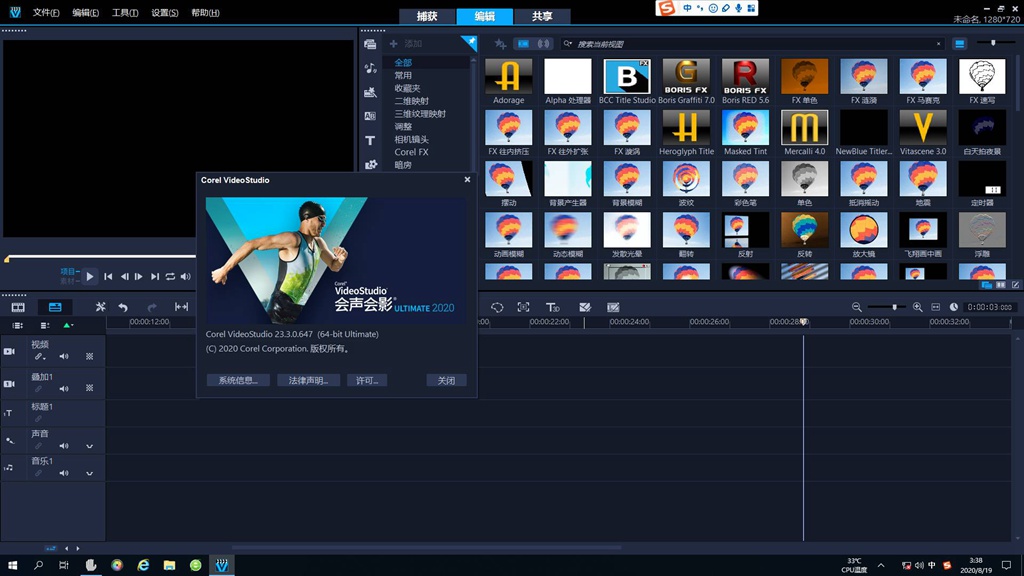This screenshot has height=576, width=1024.
Task: Click the redo arrow icon
Action: coord(152,307)
